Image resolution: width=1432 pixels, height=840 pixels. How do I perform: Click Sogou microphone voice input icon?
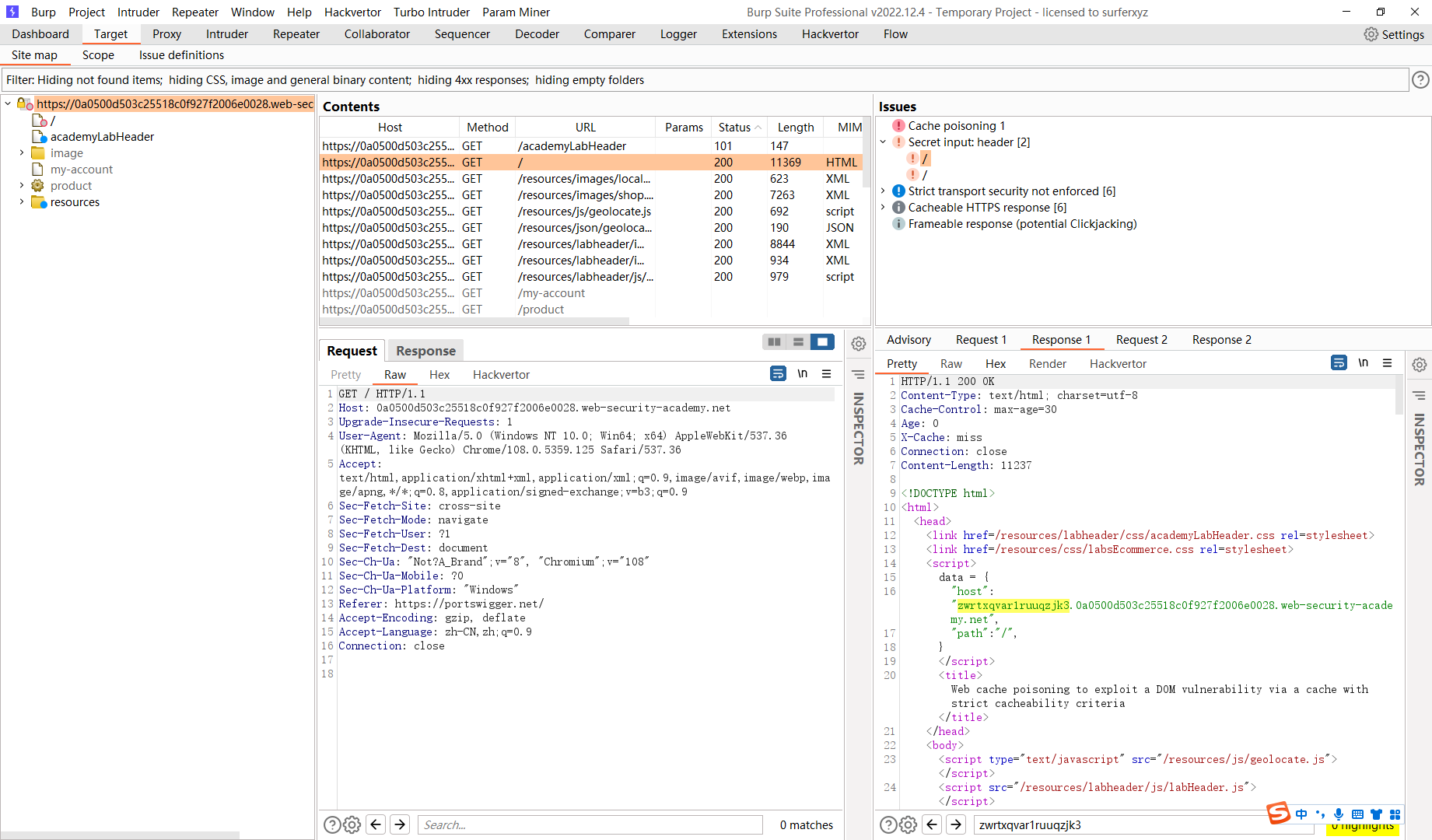(1339, 814)
